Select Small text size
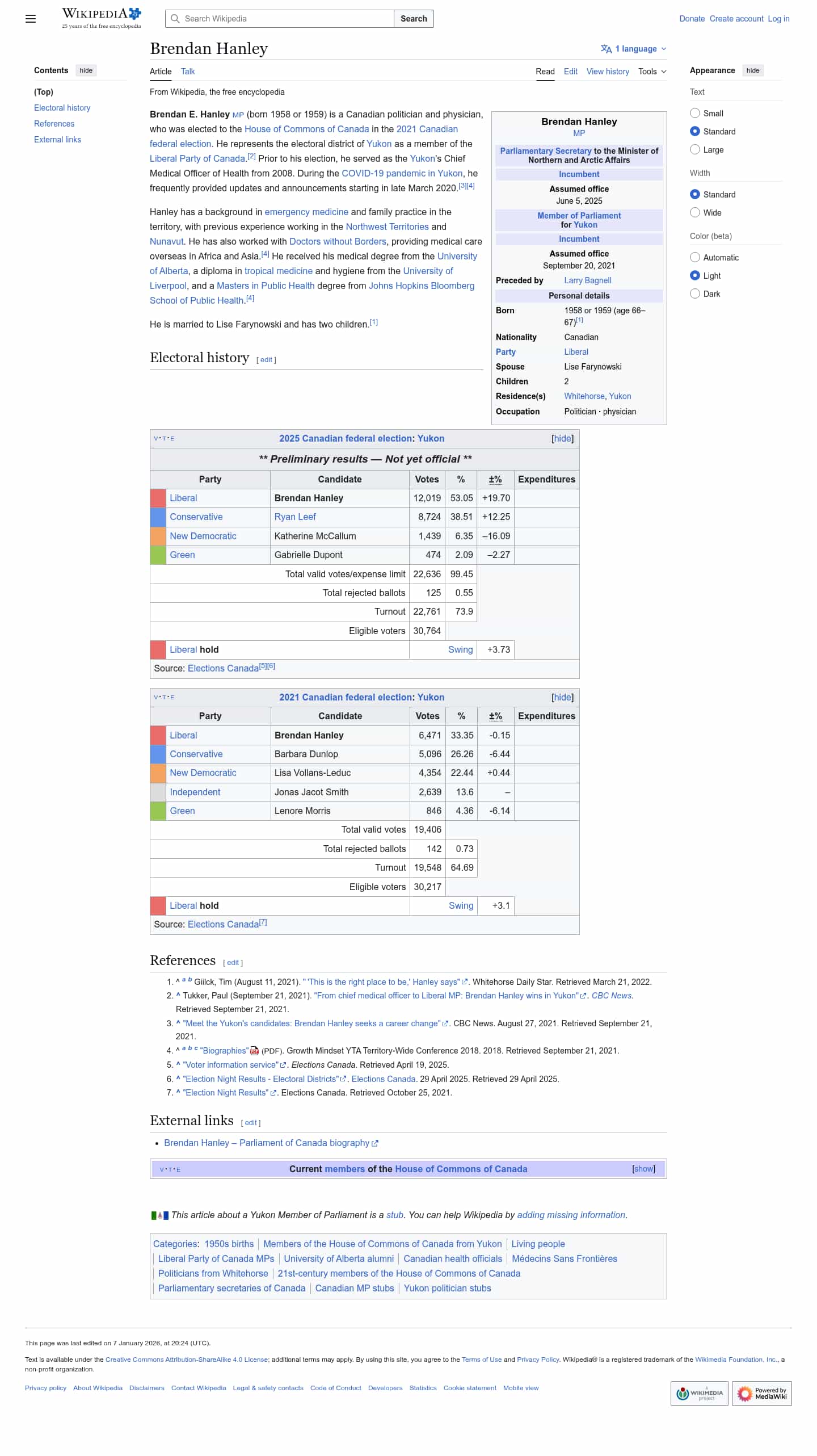817x1456 pixels. coord(695,114)
